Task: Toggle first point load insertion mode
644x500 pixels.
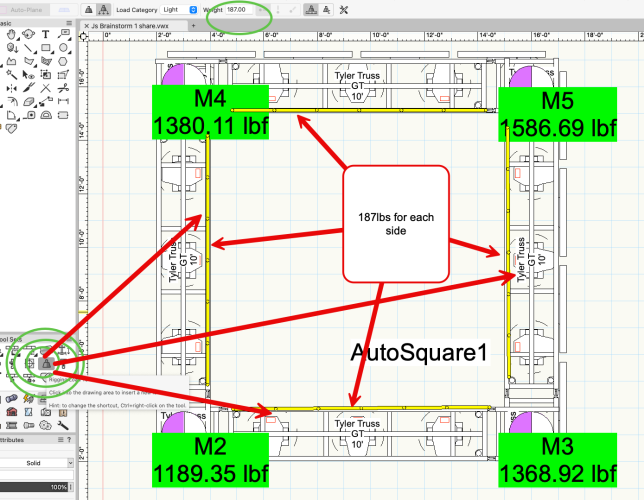Action: click(89, 9)
